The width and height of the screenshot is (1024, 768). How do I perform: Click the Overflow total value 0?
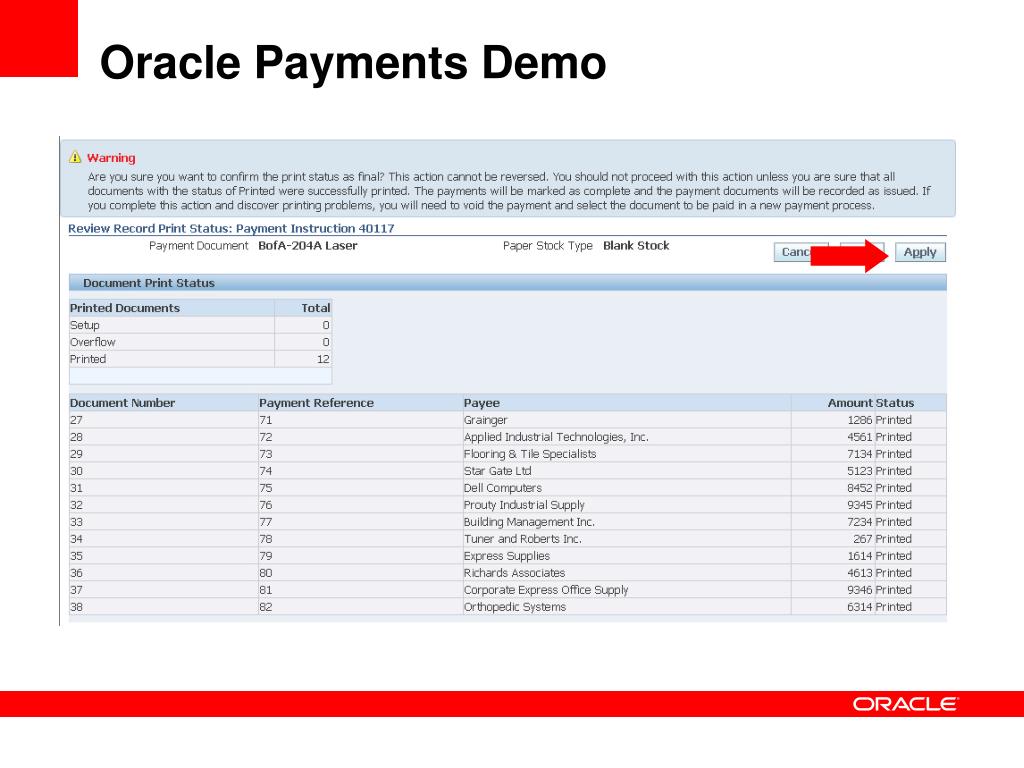tap(326, 342)
